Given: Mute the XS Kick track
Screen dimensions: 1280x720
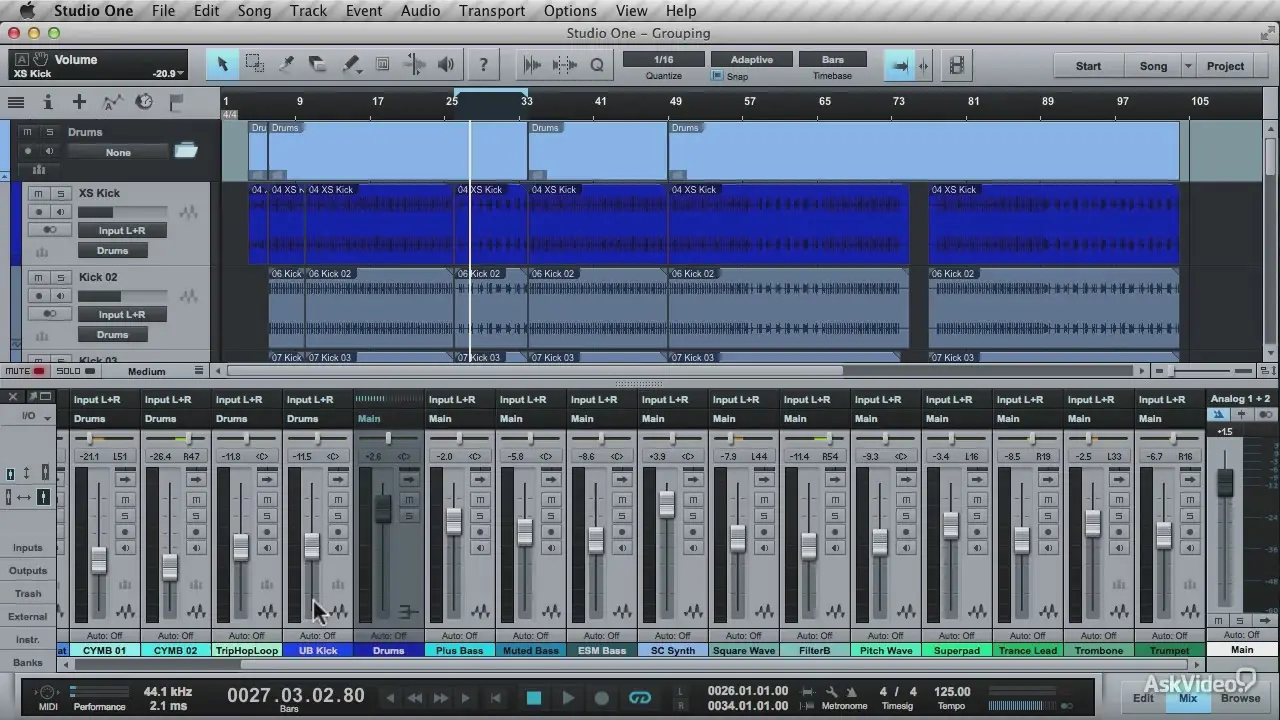Looking at the screenshot, I should pos(39,193).
